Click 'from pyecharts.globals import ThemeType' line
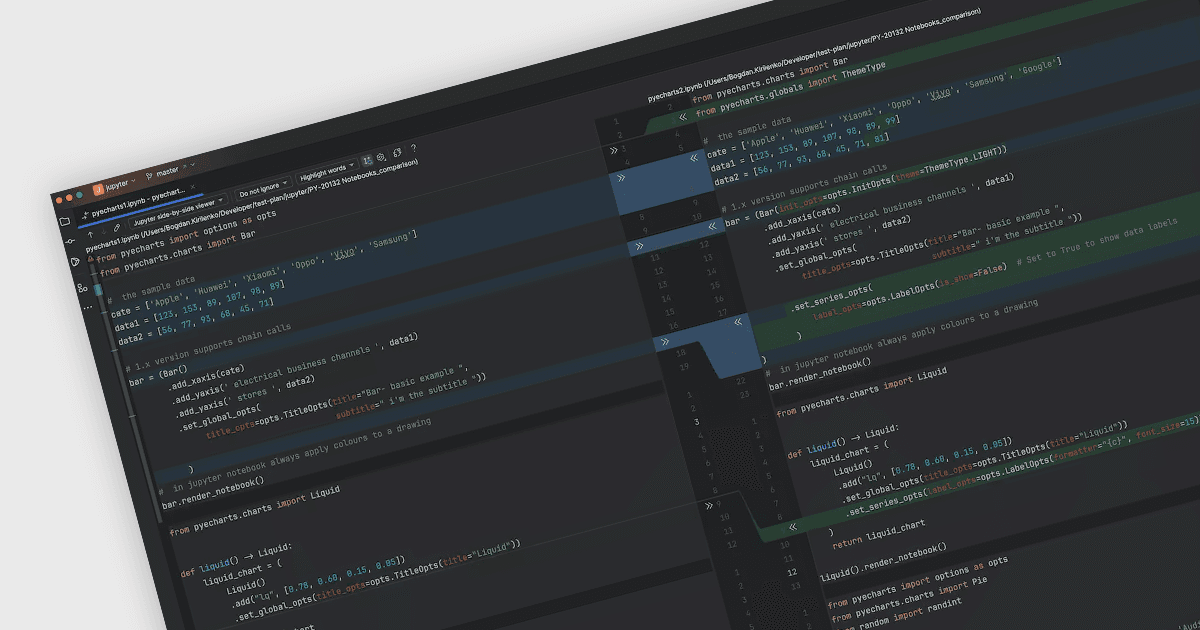The width and height of the screenshot is (1200, 630). click(790, 90)
